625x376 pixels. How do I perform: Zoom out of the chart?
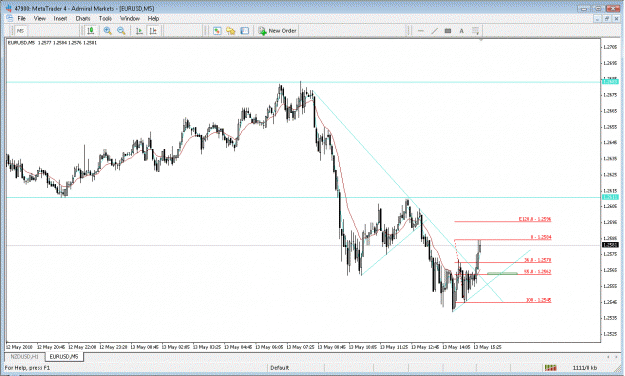(x=121, y=31)
